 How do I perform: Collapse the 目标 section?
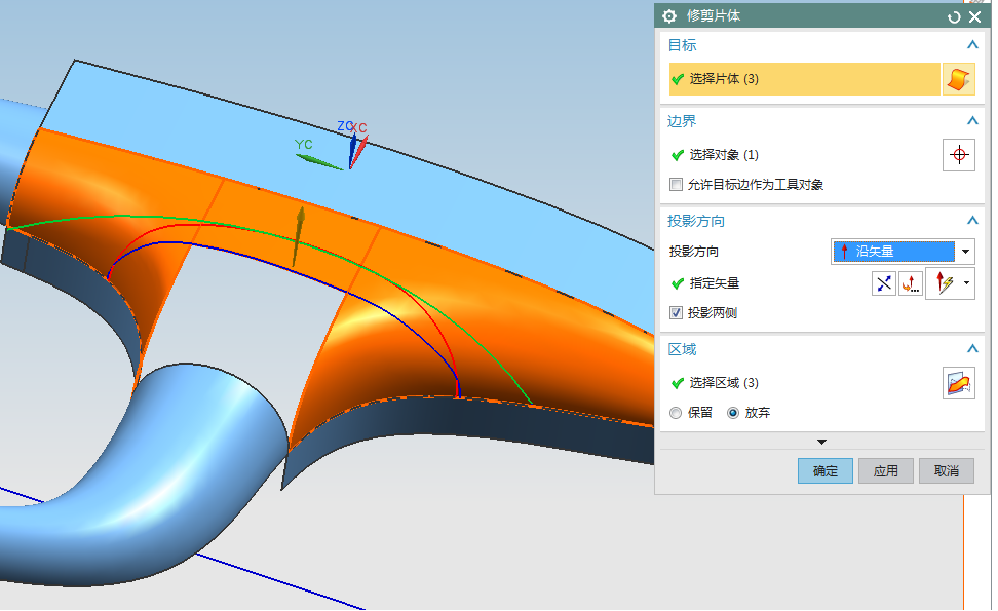(x=971, y=45)
